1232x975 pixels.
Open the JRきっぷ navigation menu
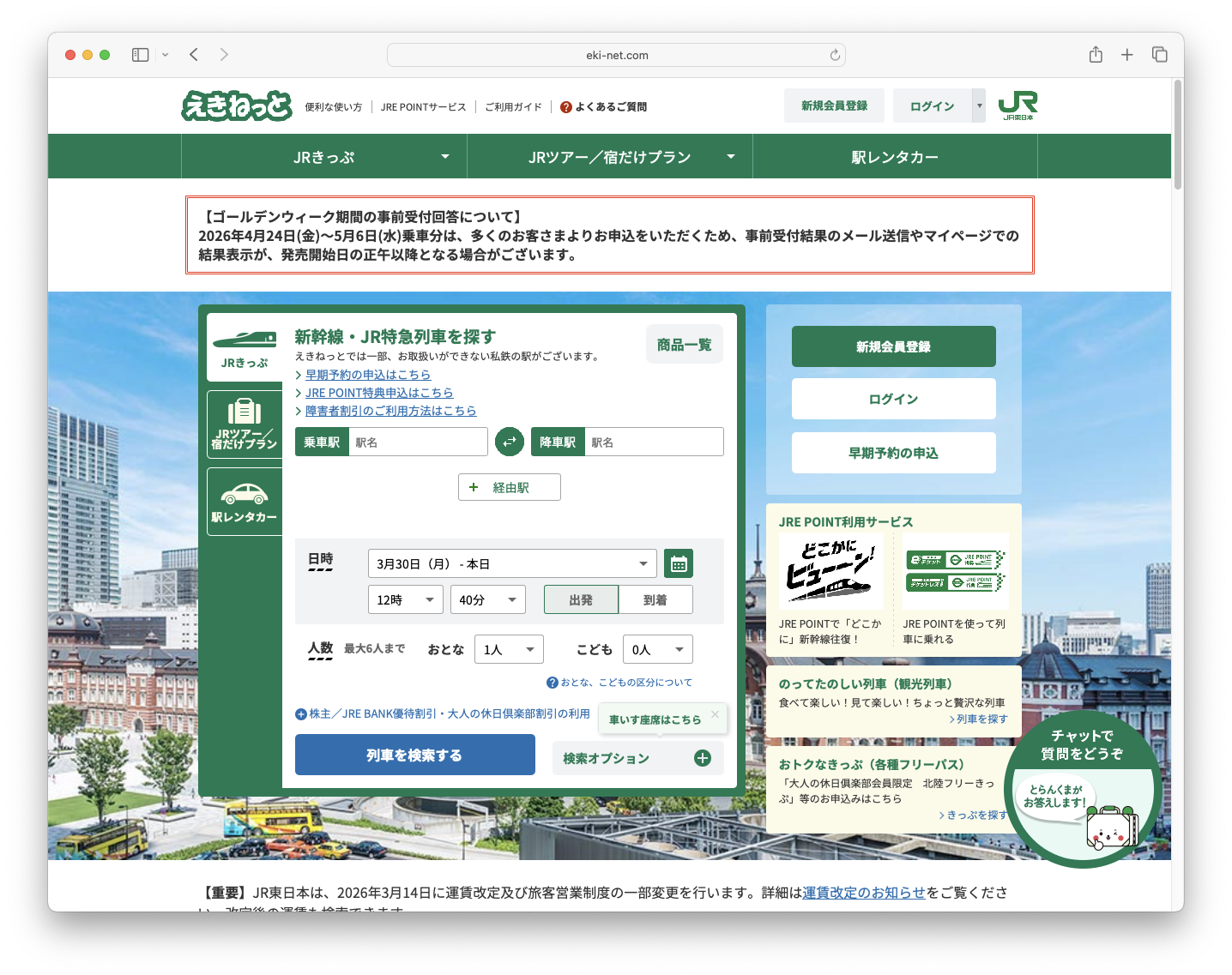pos(323,156)
